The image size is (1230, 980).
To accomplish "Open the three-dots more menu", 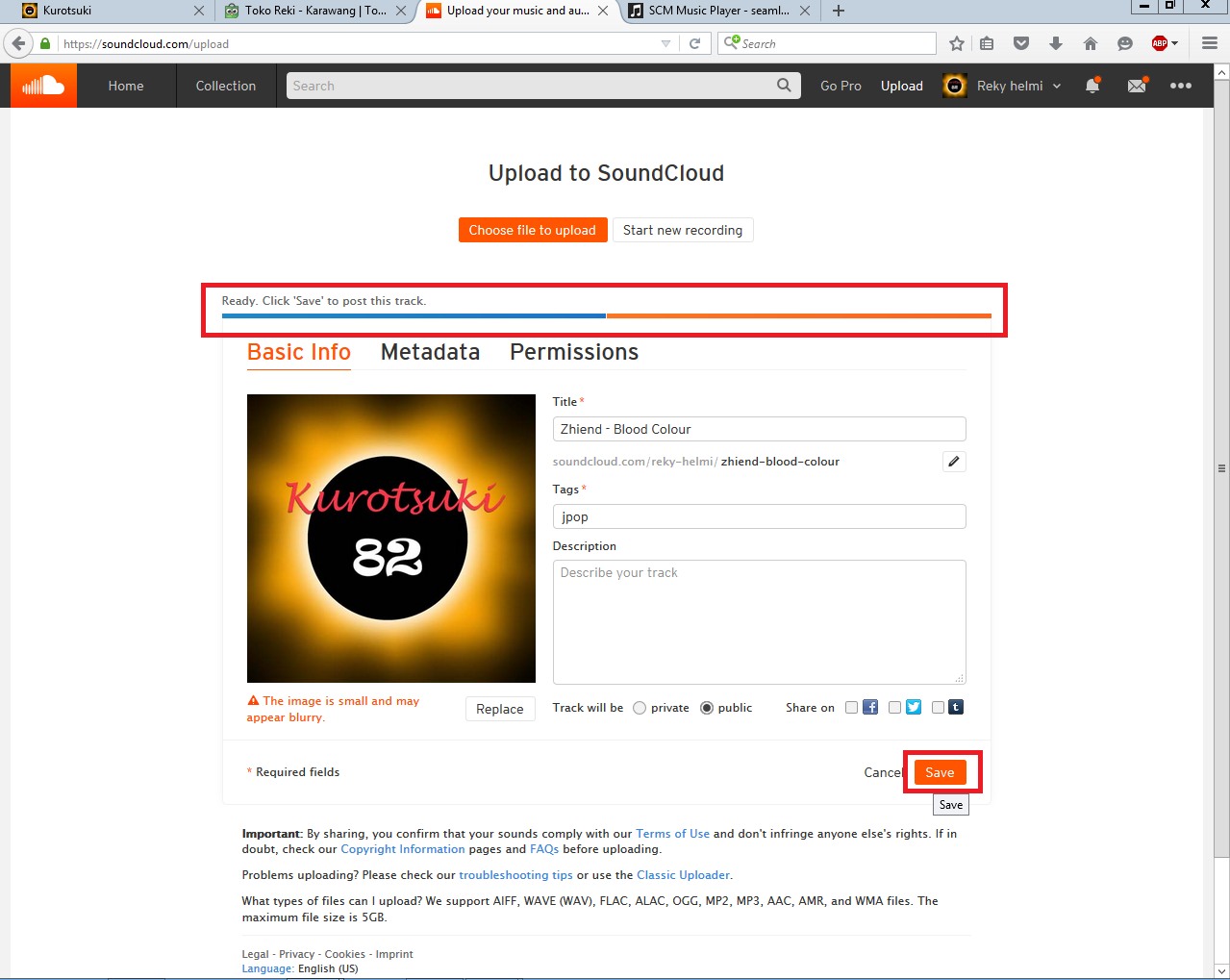I will [1181, 86].
